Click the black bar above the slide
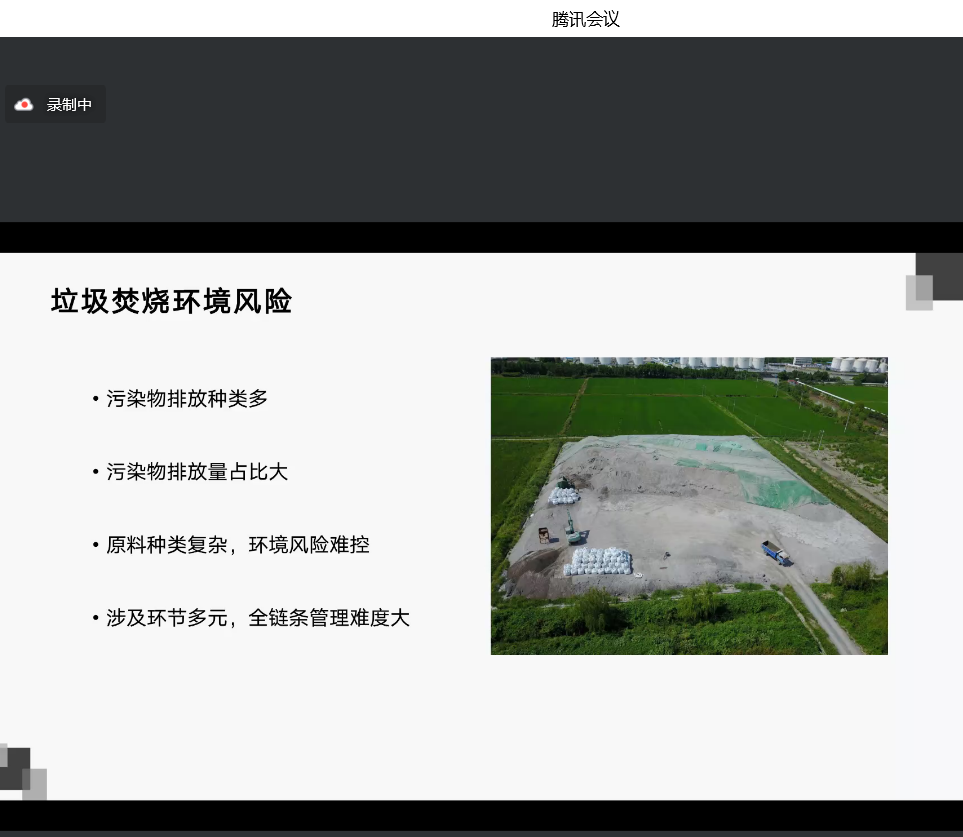This screenshot has width=963, height=837. pos(480,237)
